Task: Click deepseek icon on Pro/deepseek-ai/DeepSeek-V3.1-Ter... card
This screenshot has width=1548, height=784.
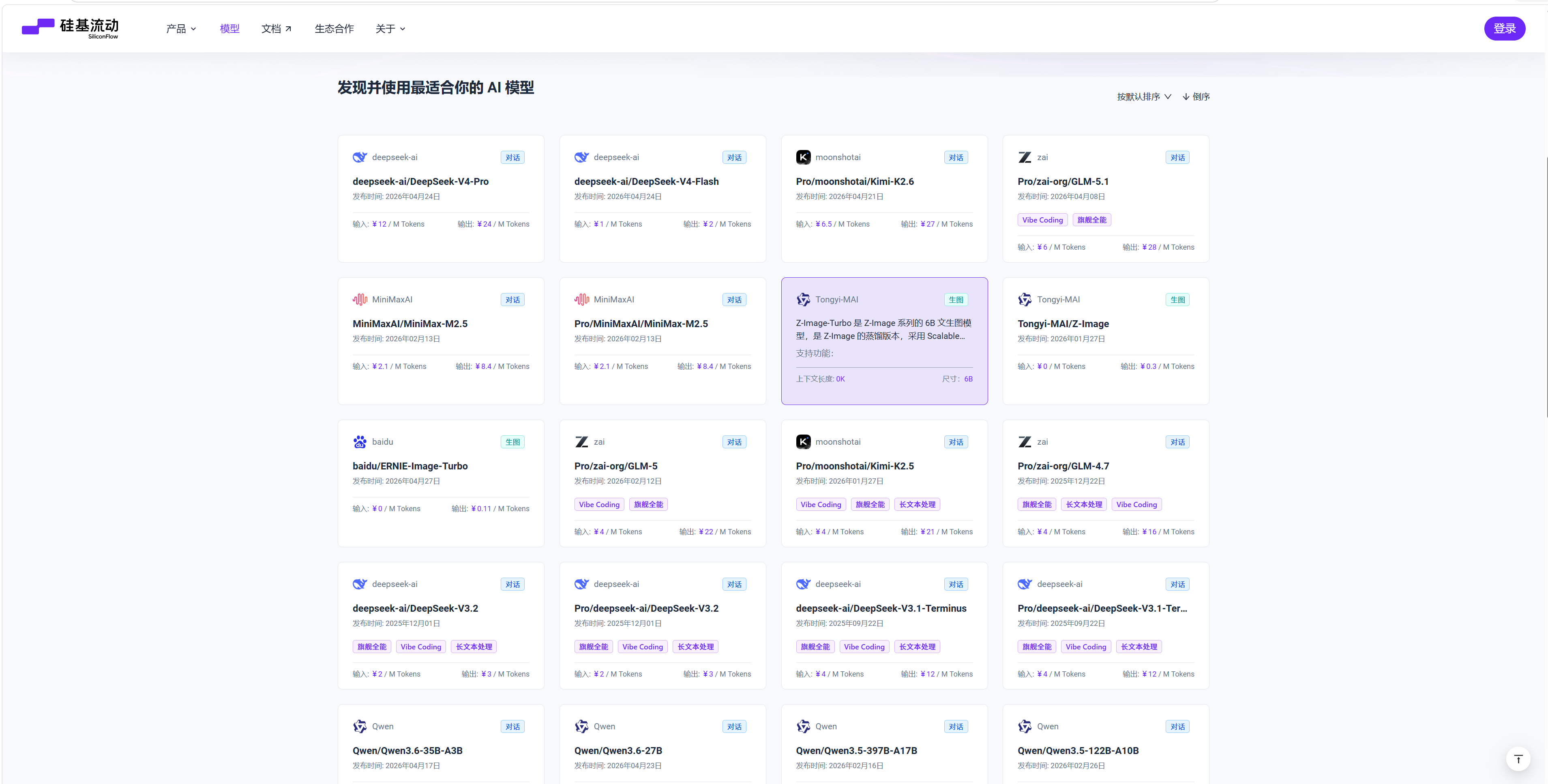Action: click(1025, 585)
